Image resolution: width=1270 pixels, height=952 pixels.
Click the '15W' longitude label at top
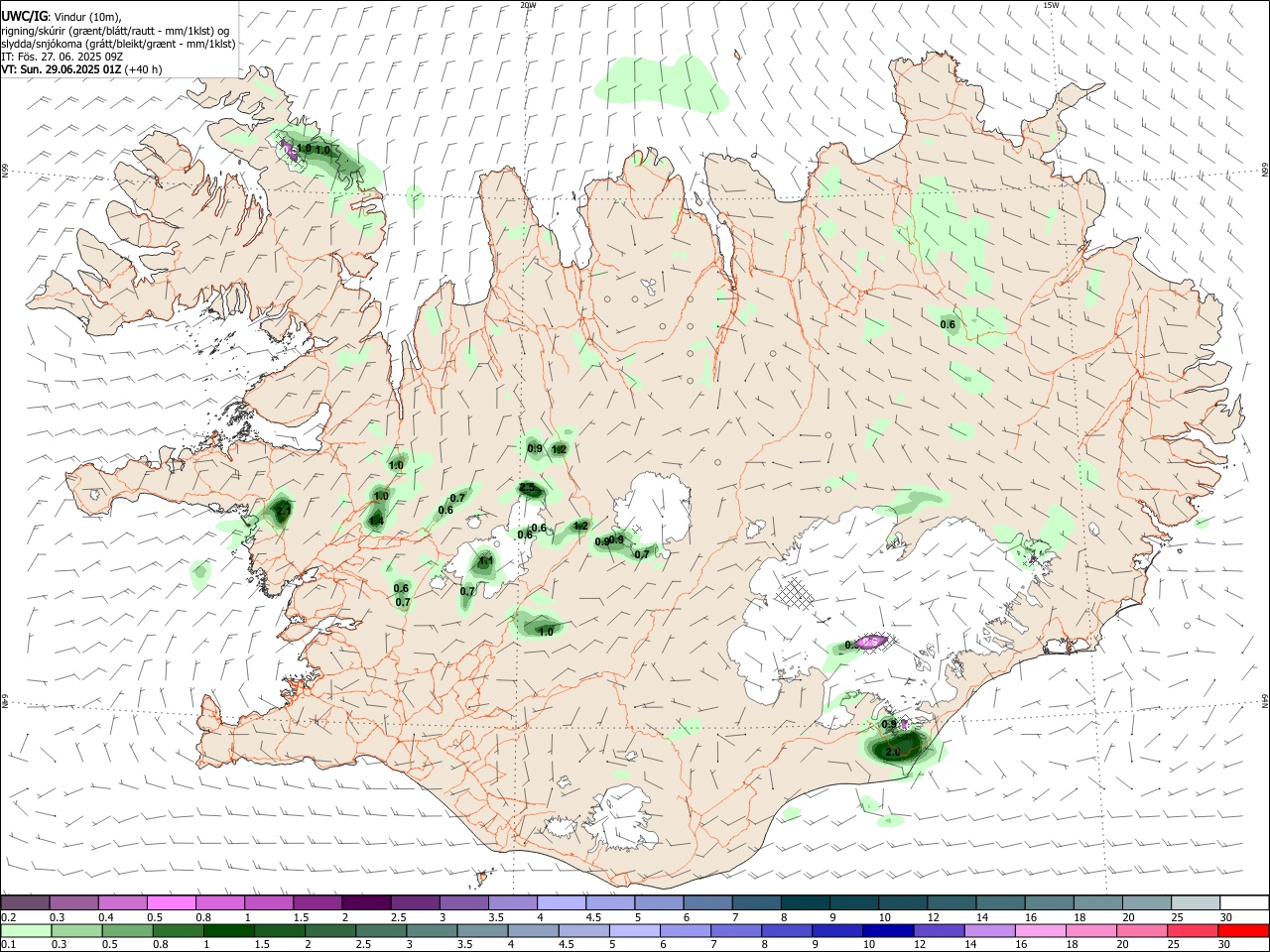click(x=1051, y=5)
